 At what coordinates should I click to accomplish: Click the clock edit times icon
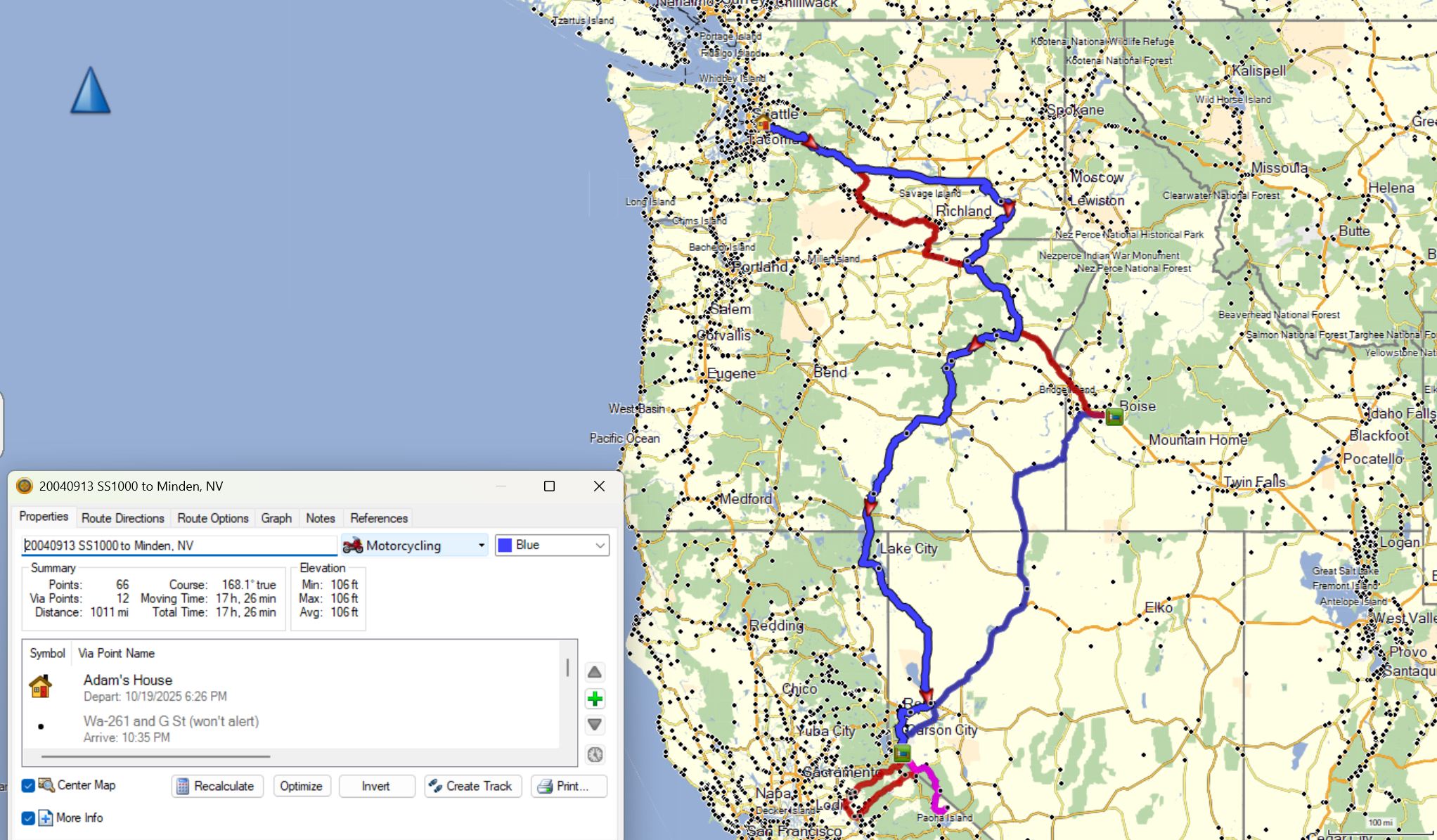(x=595, y=754)
